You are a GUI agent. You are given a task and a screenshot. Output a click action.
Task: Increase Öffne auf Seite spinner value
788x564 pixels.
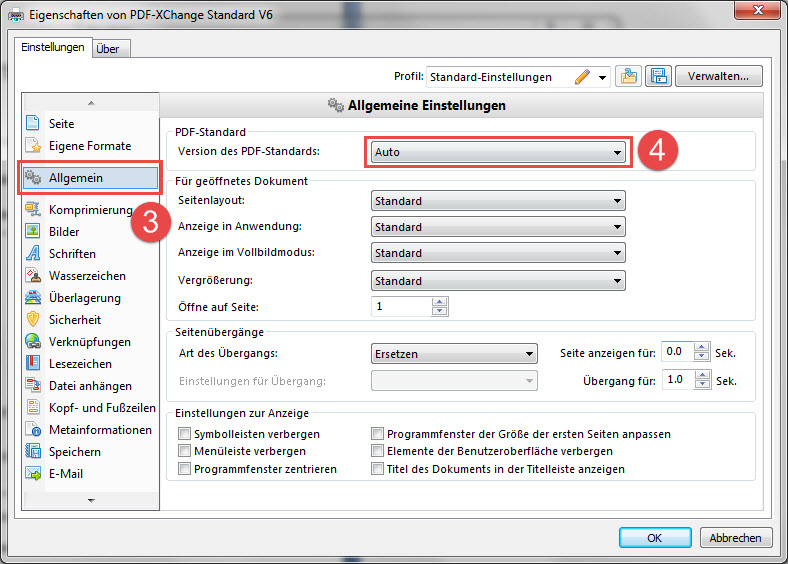click(x=440, y=302)
